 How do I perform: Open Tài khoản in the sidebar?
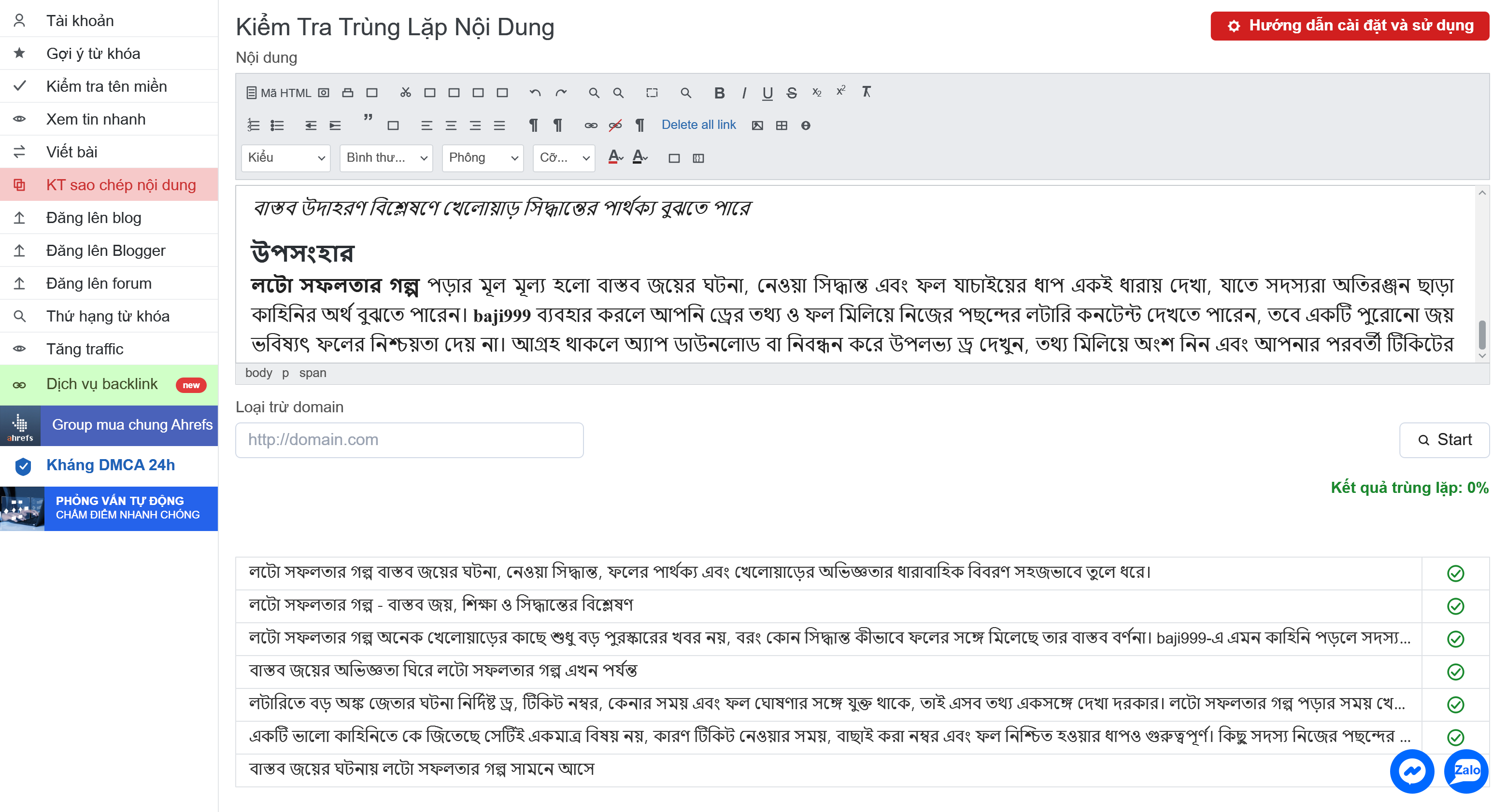point(109,20)
